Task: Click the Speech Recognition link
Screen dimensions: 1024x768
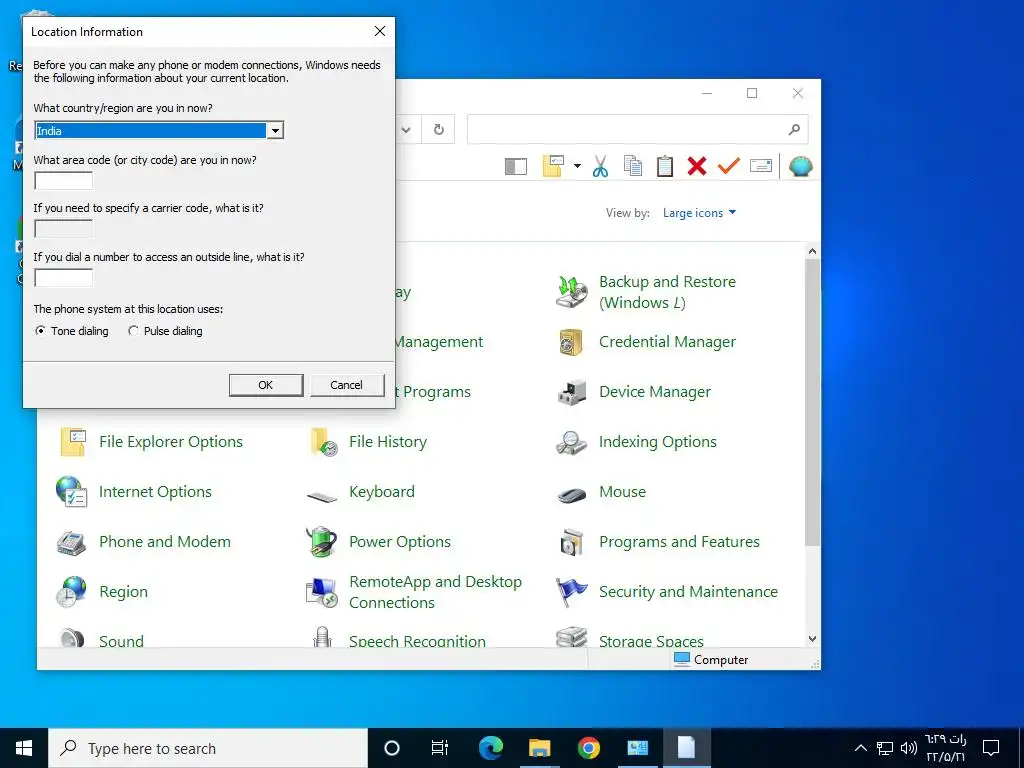Action: coord(417,641)
